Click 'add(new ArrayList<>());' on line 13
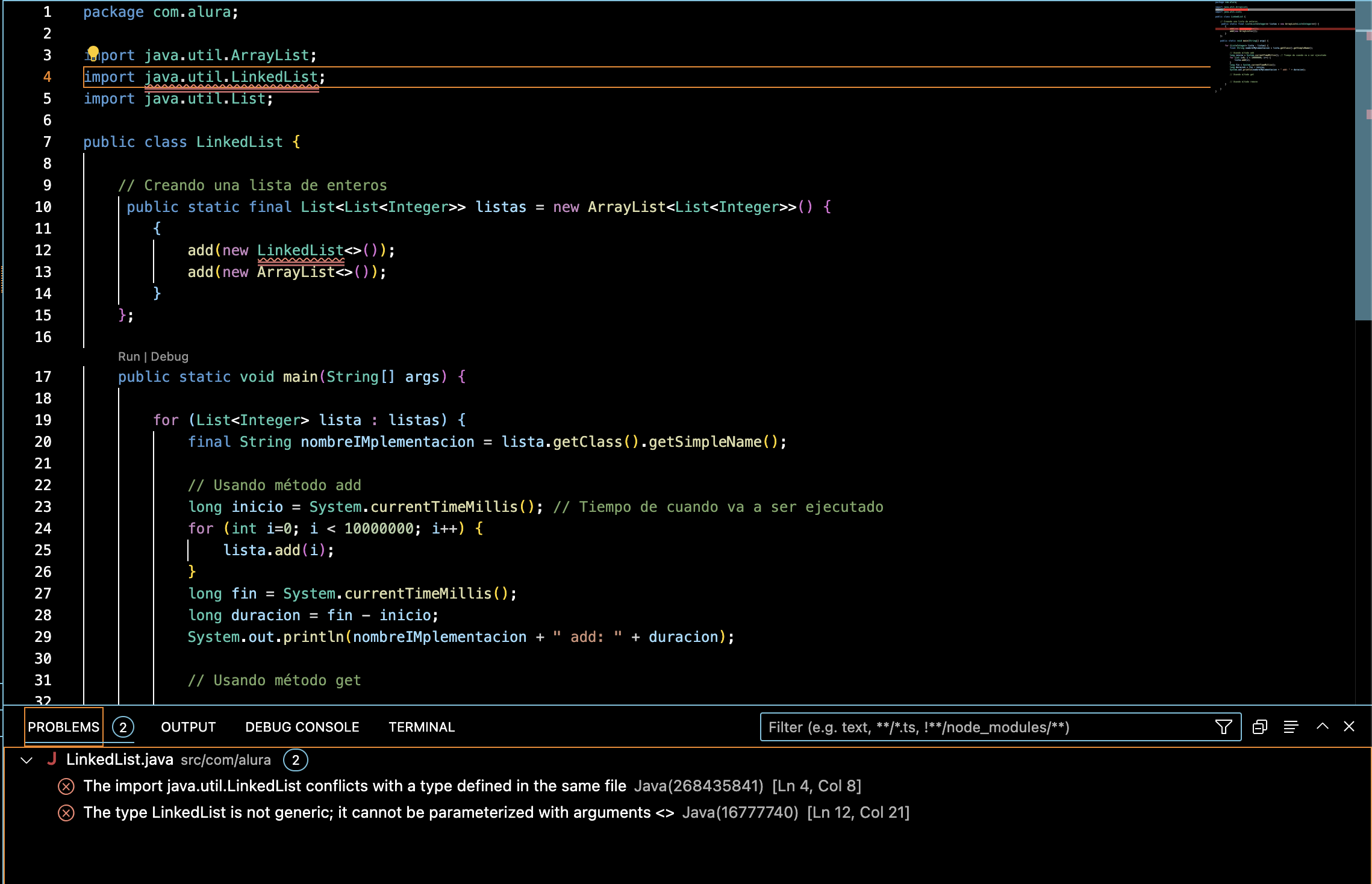 click(287, 272)
